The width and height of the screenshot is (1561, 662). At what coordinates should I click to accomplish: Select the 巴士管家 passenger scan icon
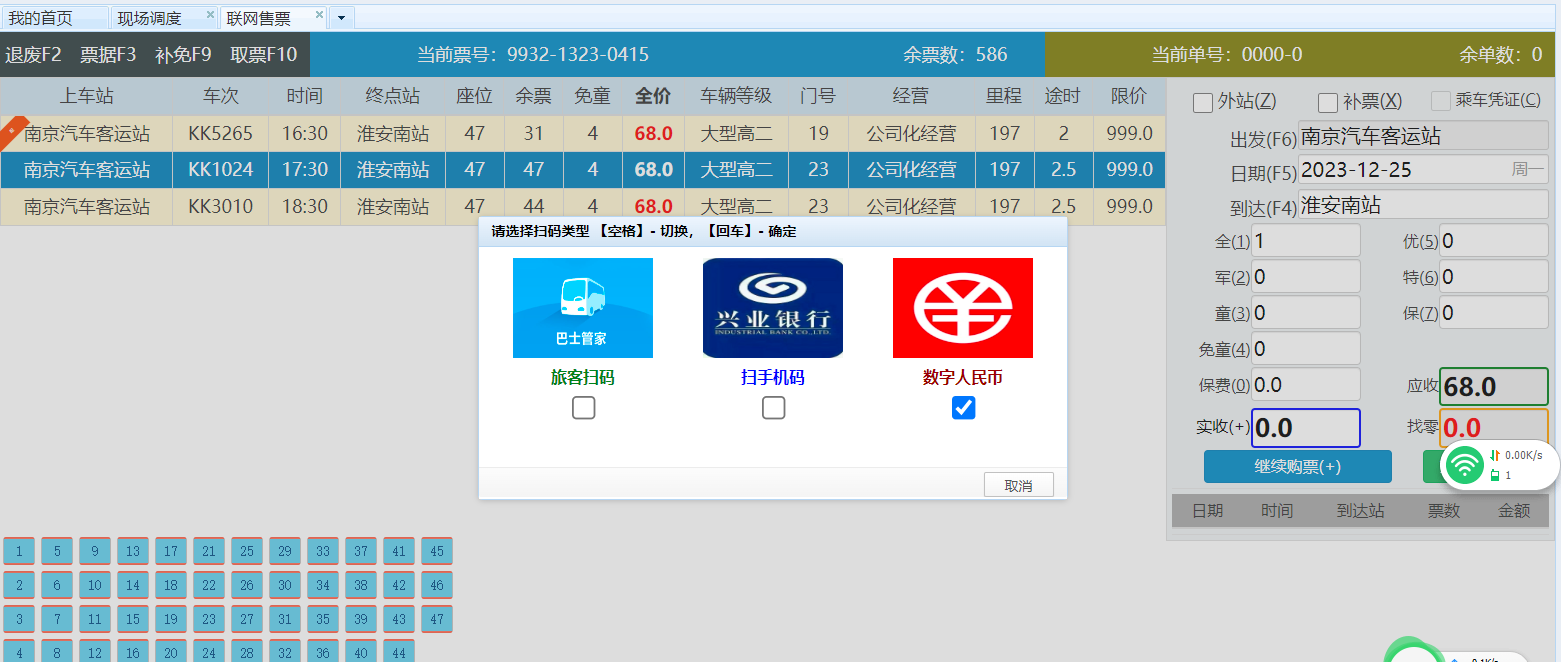click(582, 308)
